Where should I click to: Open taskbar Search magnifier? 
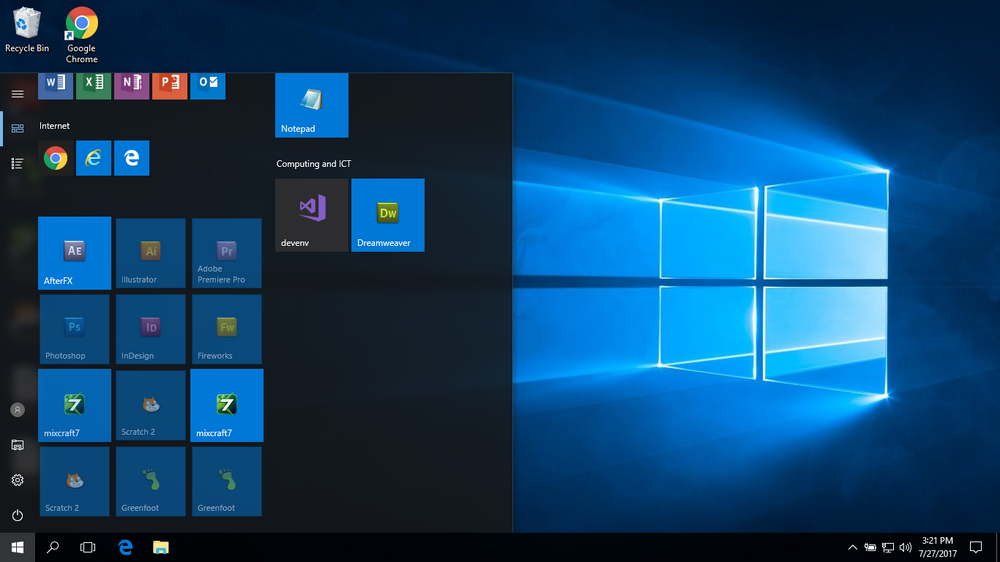(x=53, y=547)
